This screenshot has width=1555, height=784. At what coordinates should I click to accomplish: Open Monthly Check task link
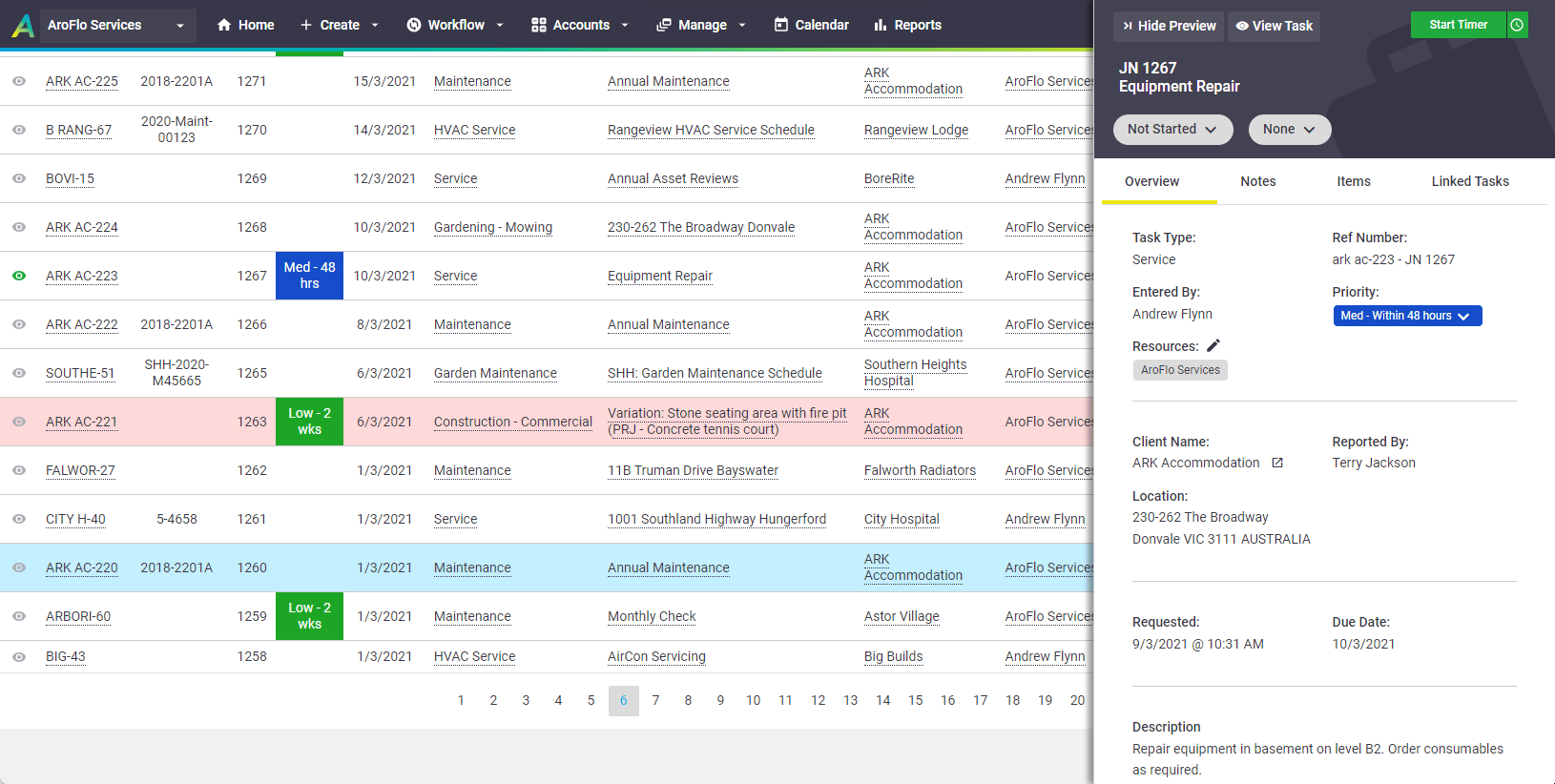coord(652,616)
